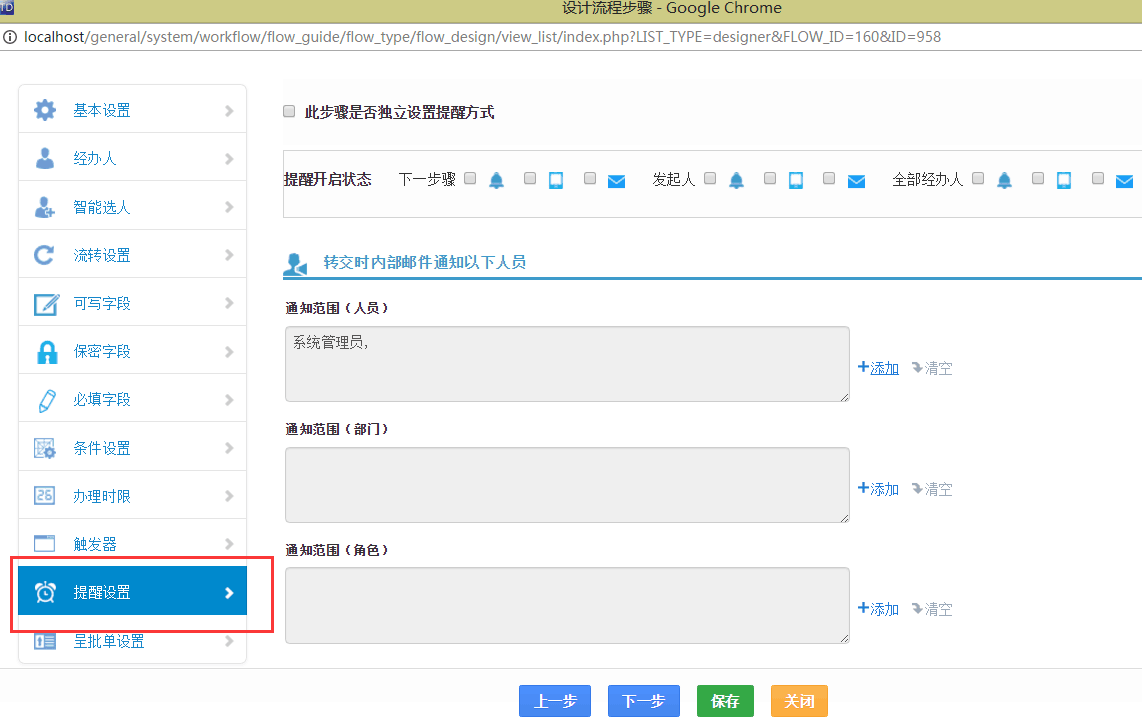Check the 发起人 email reminder checkbox

pyautogui.click(x=830, y=179)
